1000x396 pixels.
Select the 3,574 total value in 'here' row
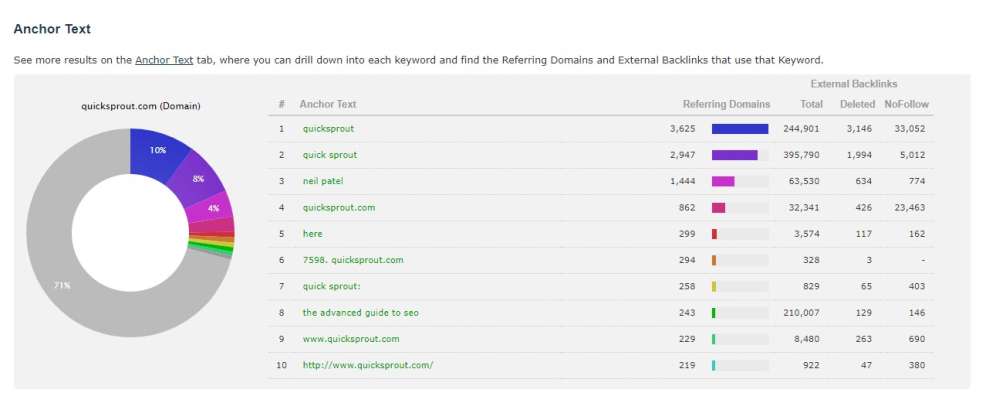click(807, 233)
